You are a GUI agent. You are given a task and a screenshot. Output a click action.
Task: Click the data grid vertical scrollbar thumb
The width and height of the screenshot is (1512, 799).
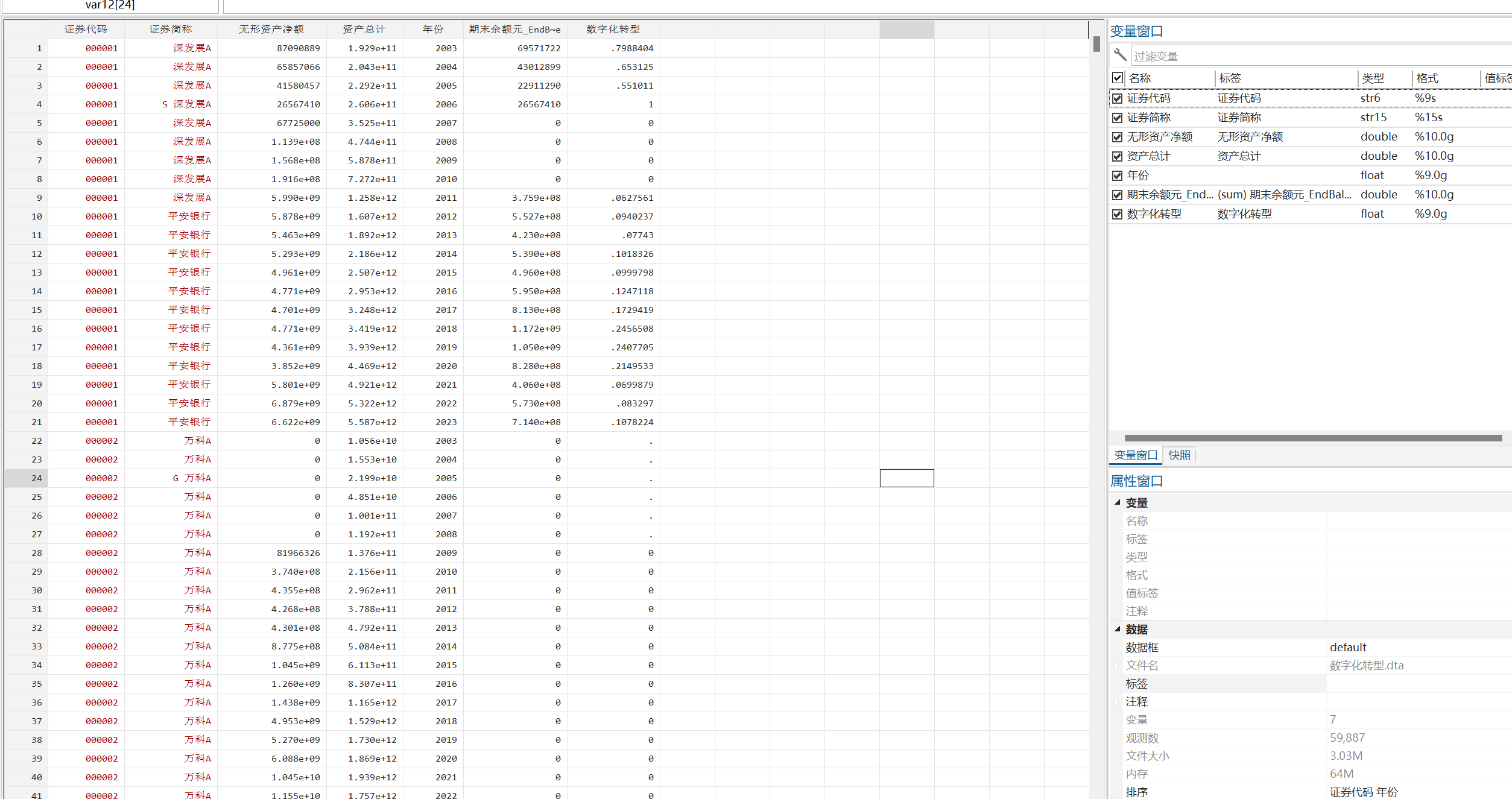point(1096,44)
